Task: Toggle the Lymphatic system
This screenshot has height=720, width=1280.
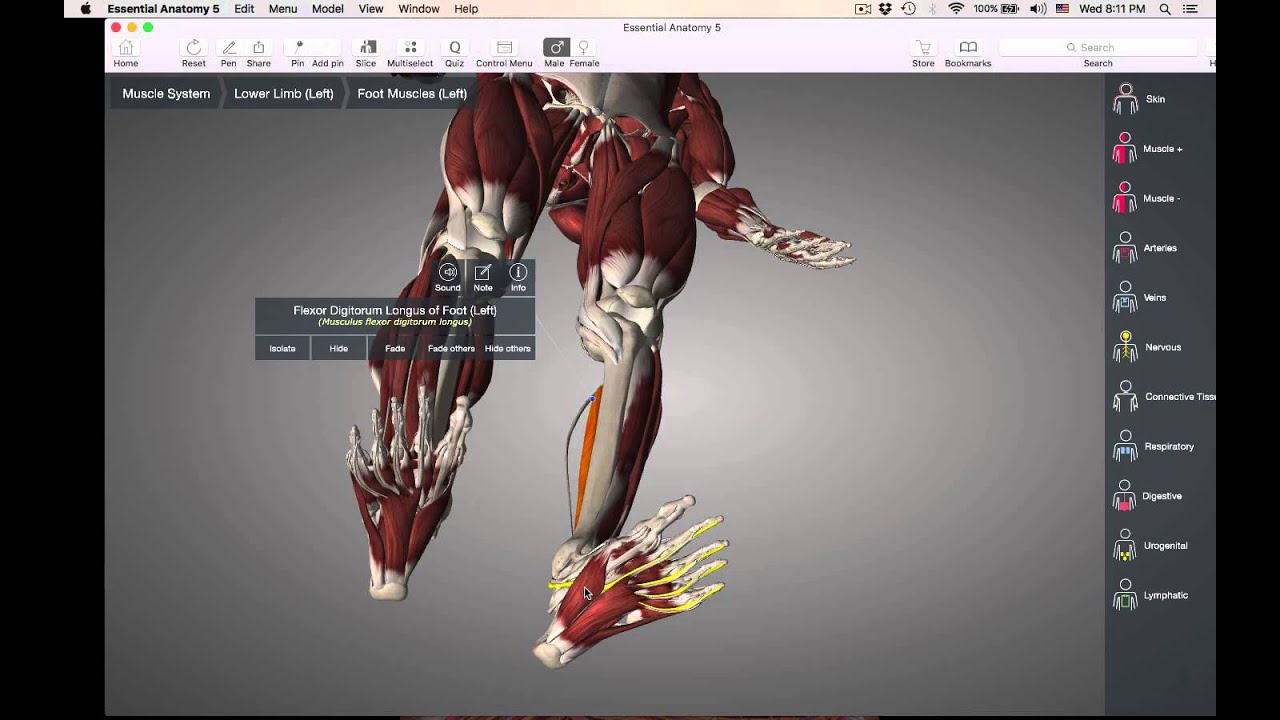Action: pyautogui.click(x=1150, y=596)
